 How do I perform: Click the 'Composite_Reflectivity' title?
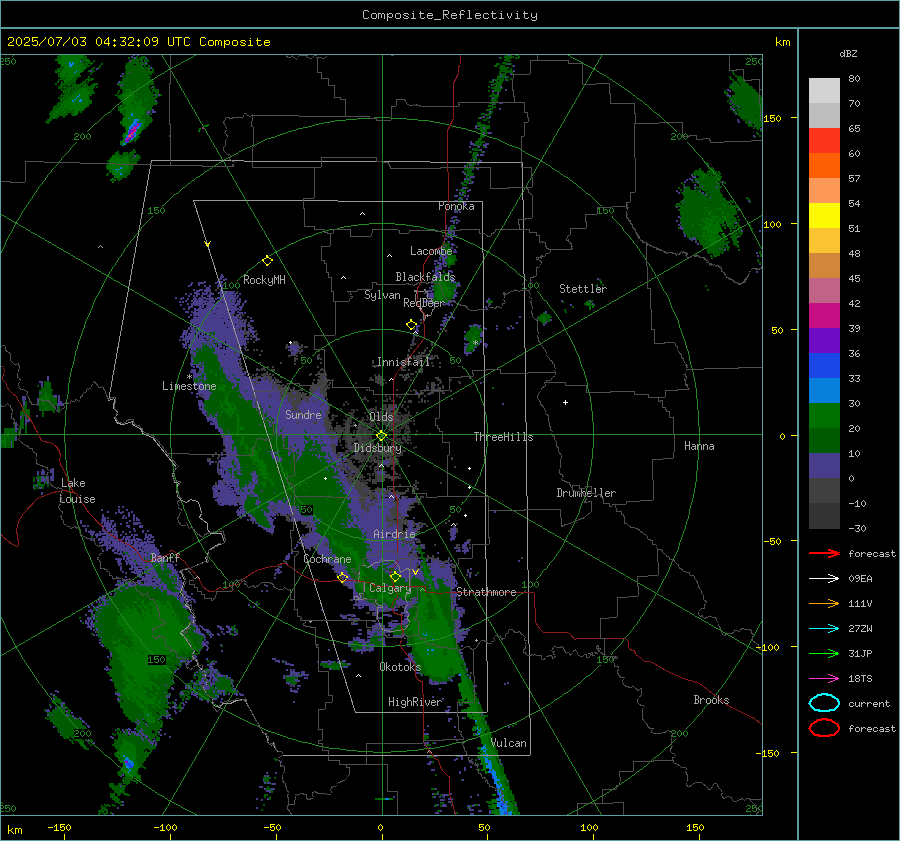coord(450,15)
